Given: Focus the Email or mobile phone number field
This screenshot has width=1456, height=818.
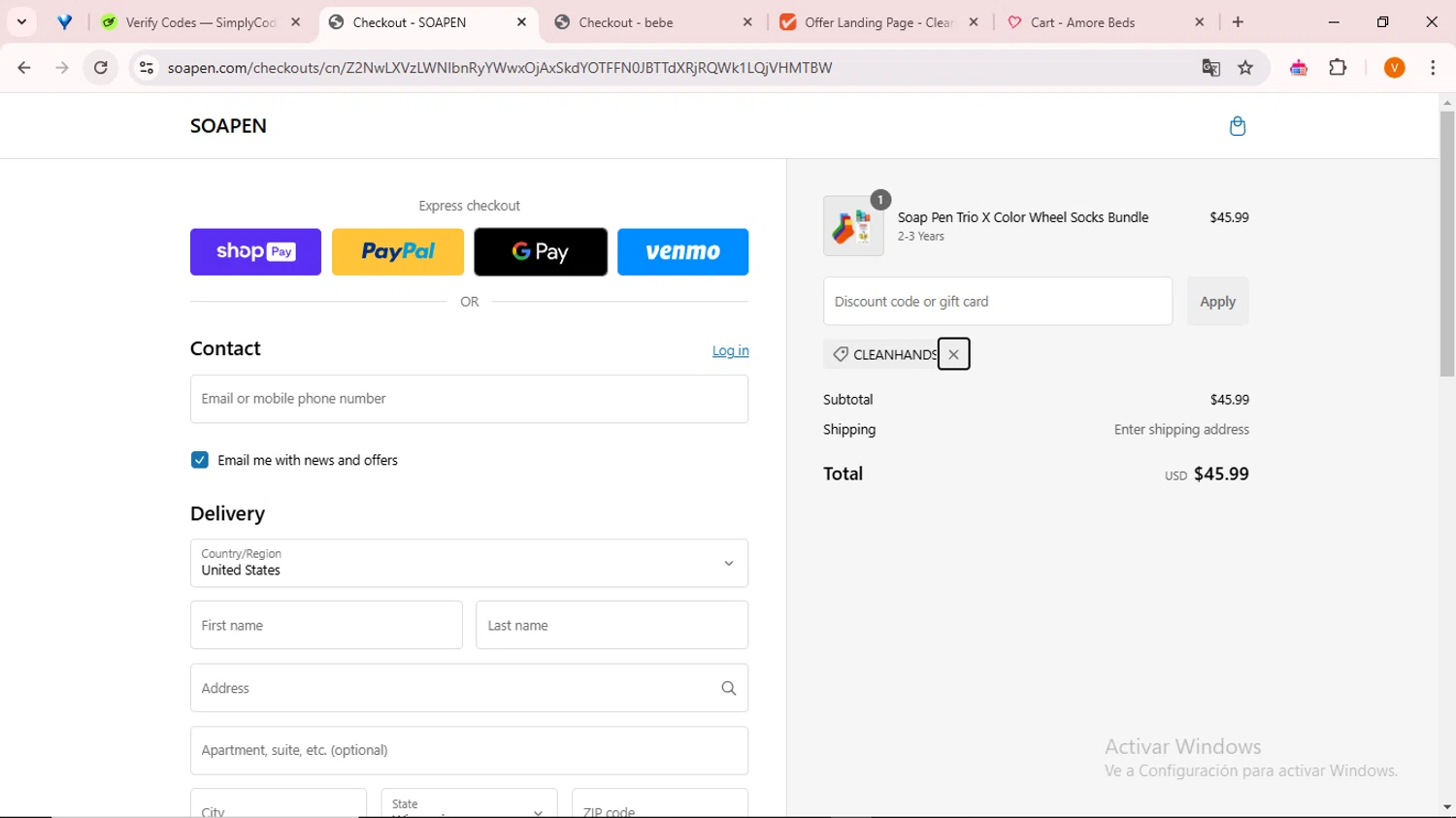Looking at the screenshot, I should tap(469, 399).
